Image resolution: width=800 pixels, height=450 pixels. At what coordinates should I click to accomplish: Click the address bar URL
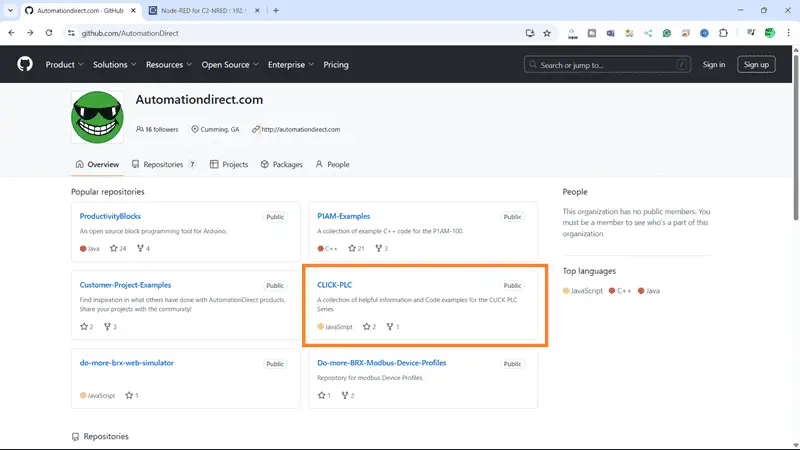point(130,33)
